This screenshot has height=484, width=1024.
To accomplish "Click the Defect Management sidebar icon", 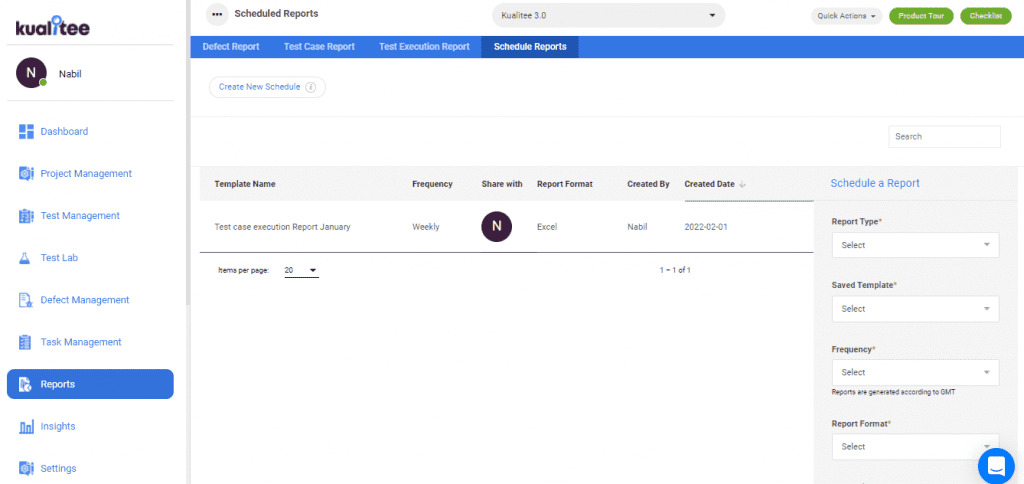I will [27, 300].
